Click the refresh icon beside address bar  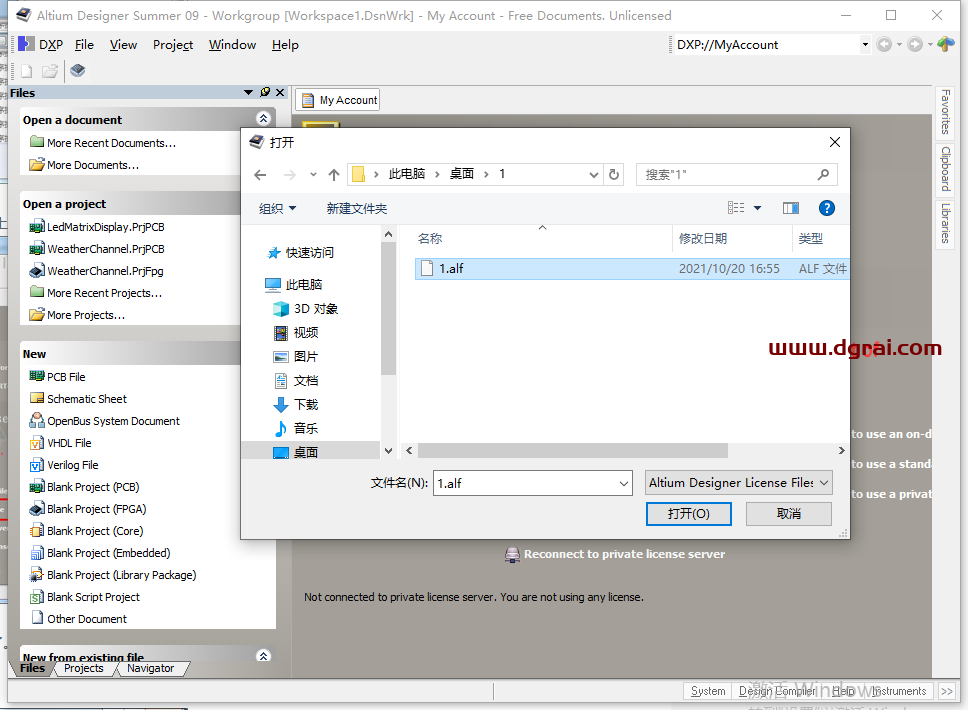pos(614,174)
